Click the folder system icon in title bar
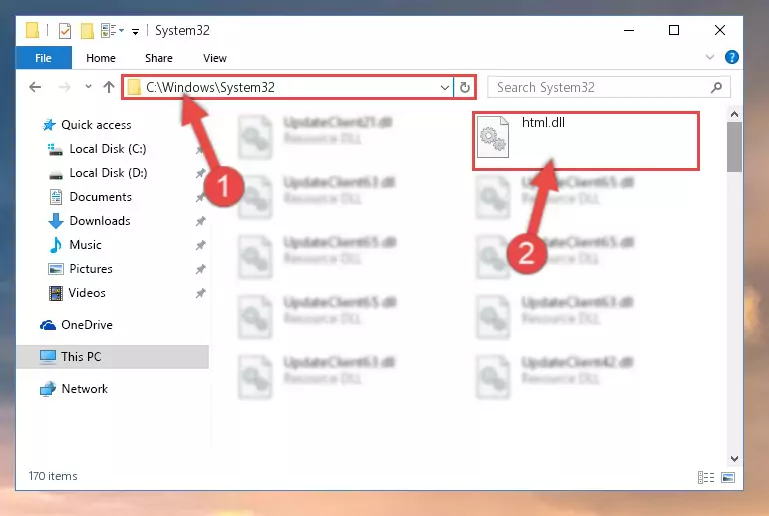Screen dimensions: 769x516 (x=32, y=30)
